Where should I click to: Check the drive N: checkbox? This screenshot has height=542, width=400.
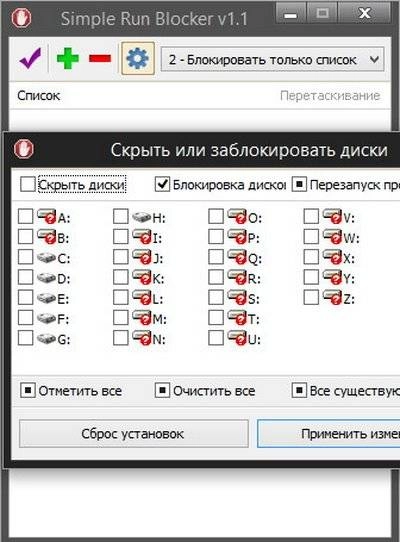(121, 338)
